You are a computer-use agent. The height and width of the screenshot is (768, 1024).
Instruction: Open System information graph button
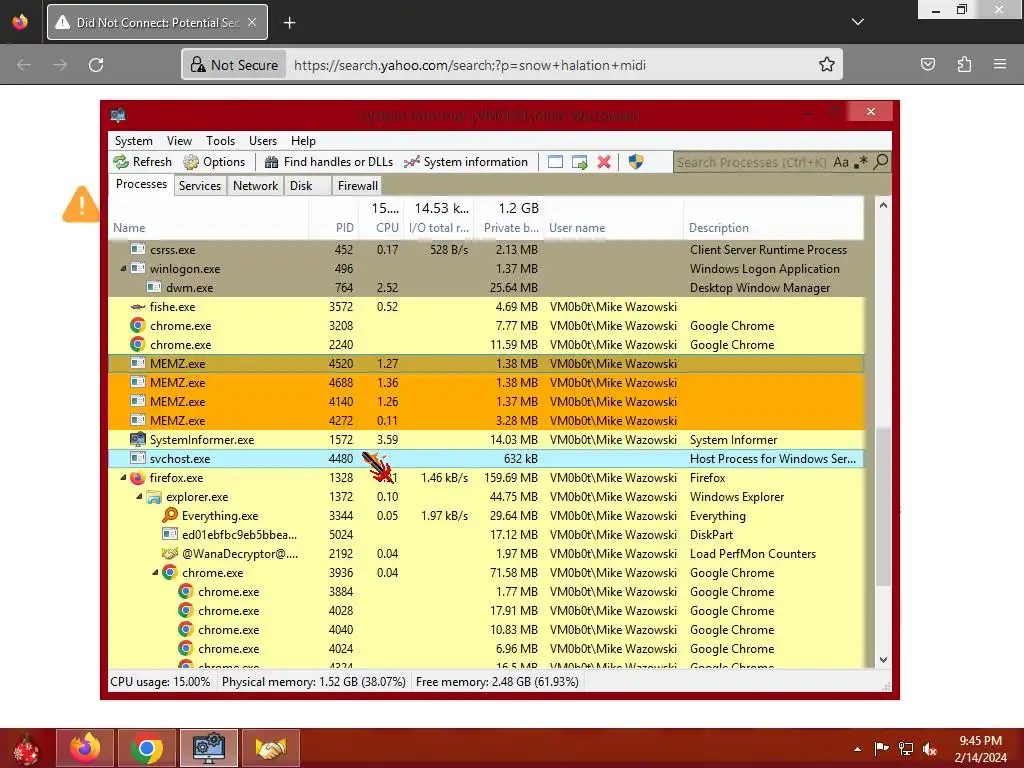coord(466,162)
